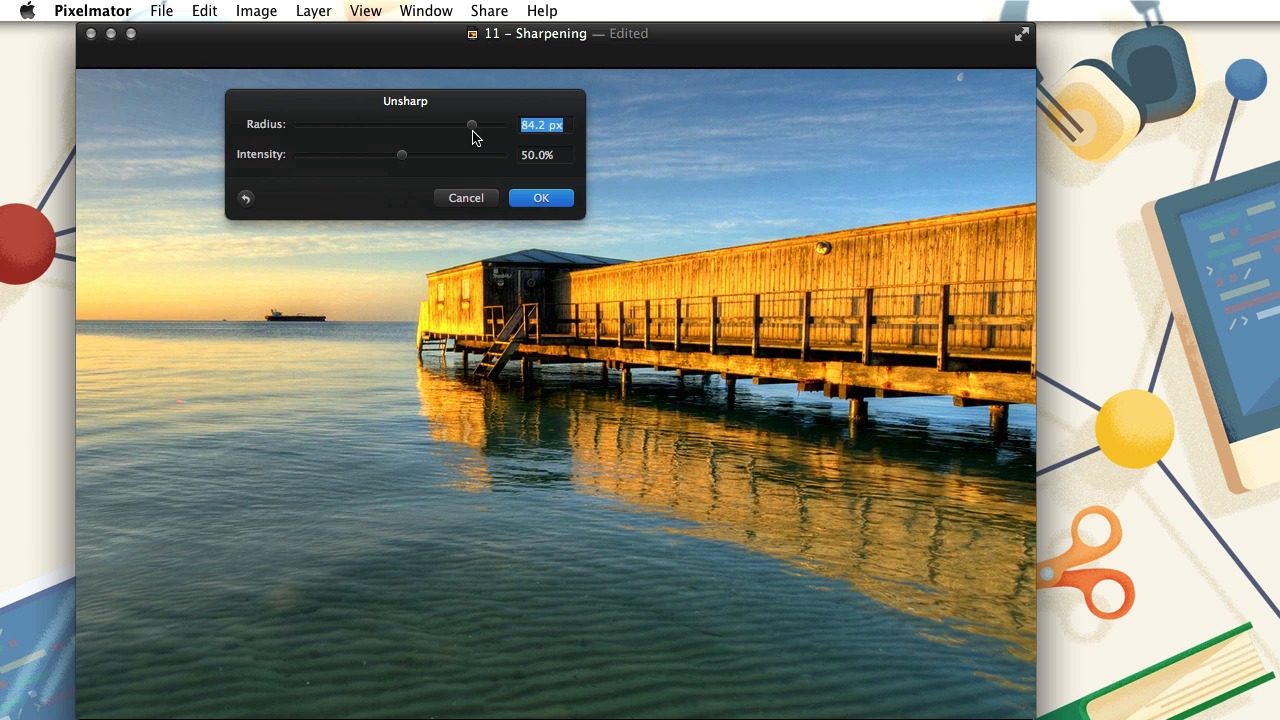Click the Intensity field showing 50.0%
This screenshot has height=720, width=1280.
click(543, 155)
